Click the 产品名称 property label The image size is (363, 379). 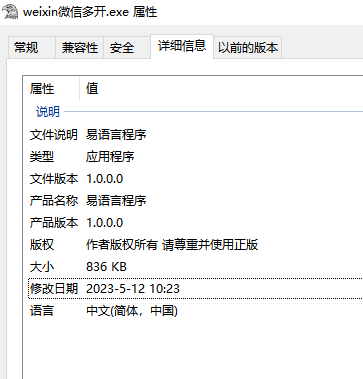54,201
